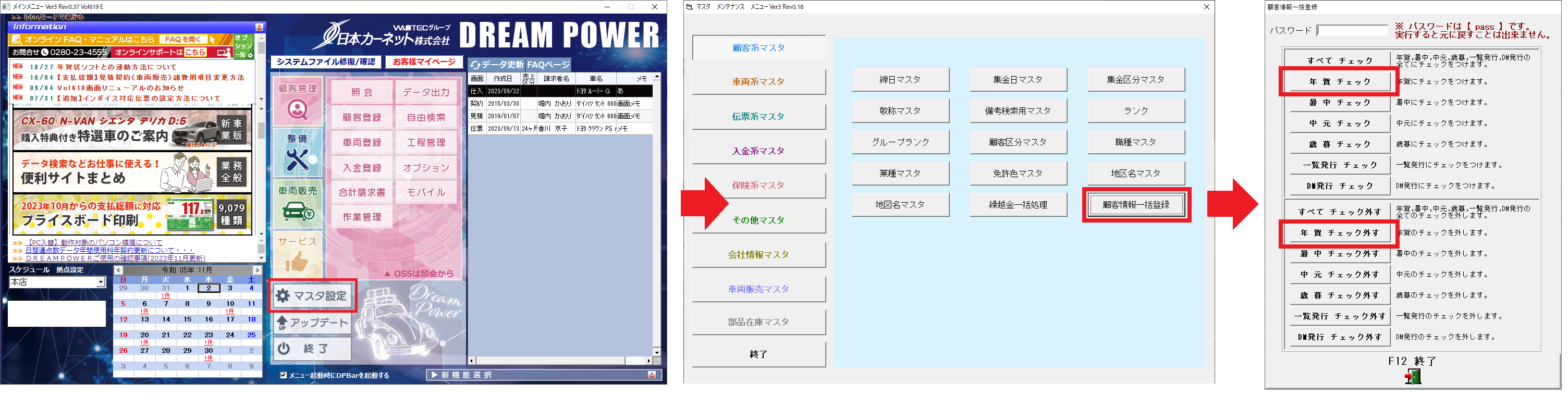This screenshot has width=1568, height=394.
Task: Click マスタ設定 gear button
Action: click(312, 296)
